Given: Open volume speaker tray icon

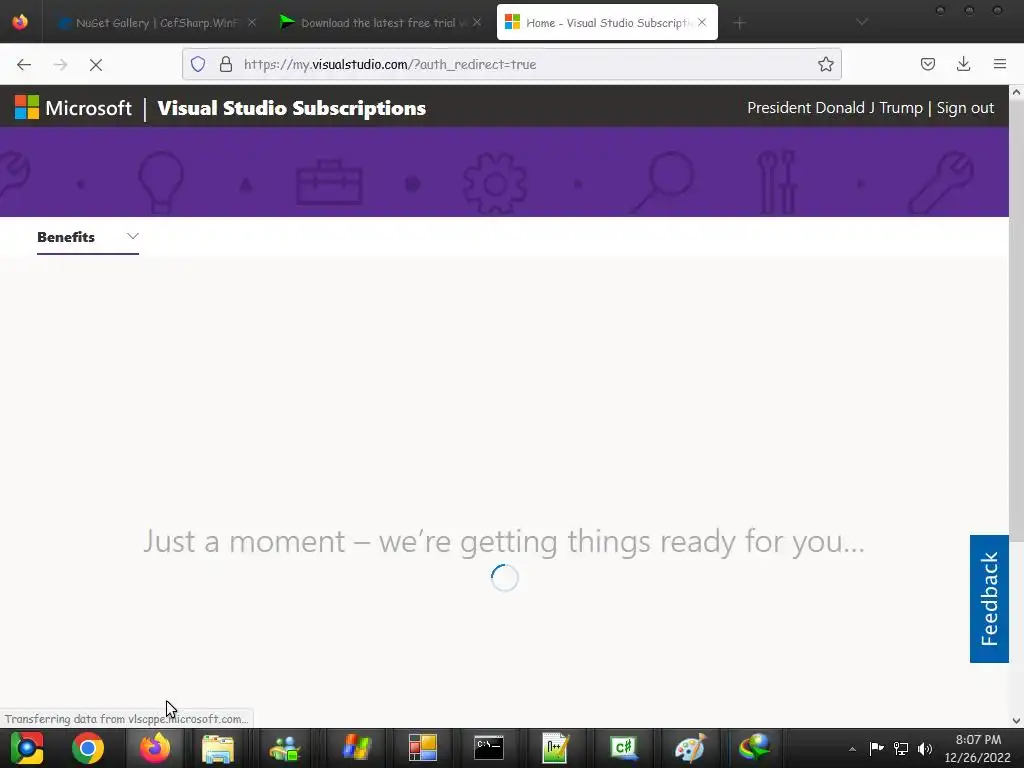Looking at the screenshot, I should [x=925, y=748].
